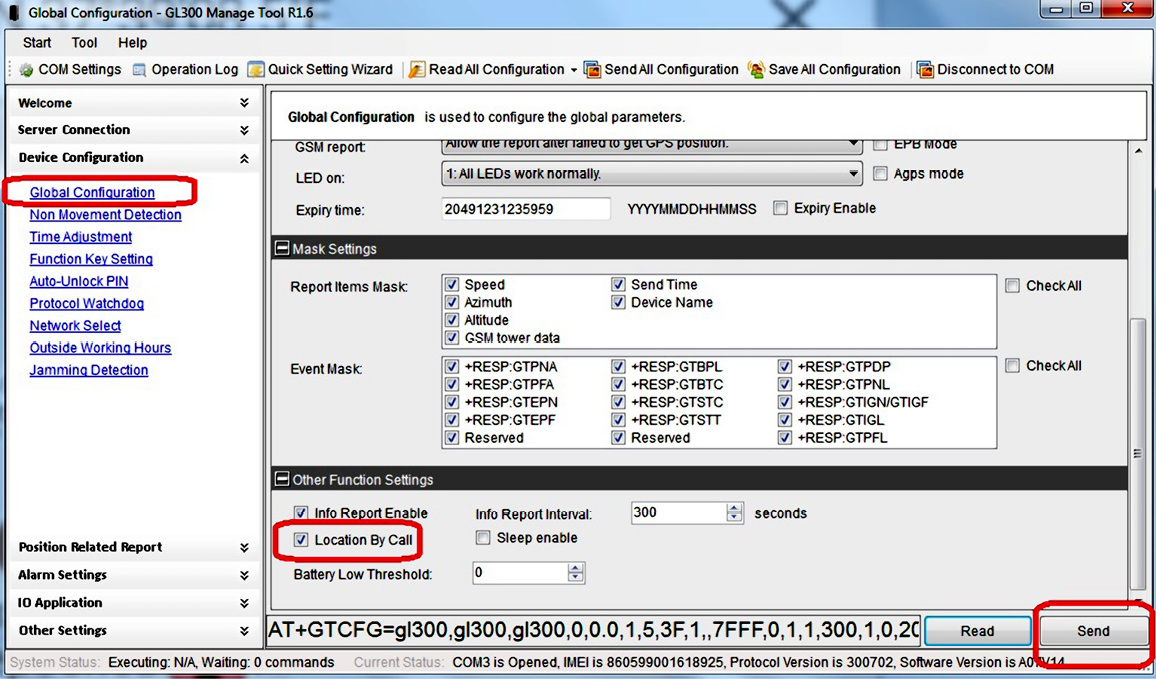Uncheck Azimuth report item

pos(452,302)
